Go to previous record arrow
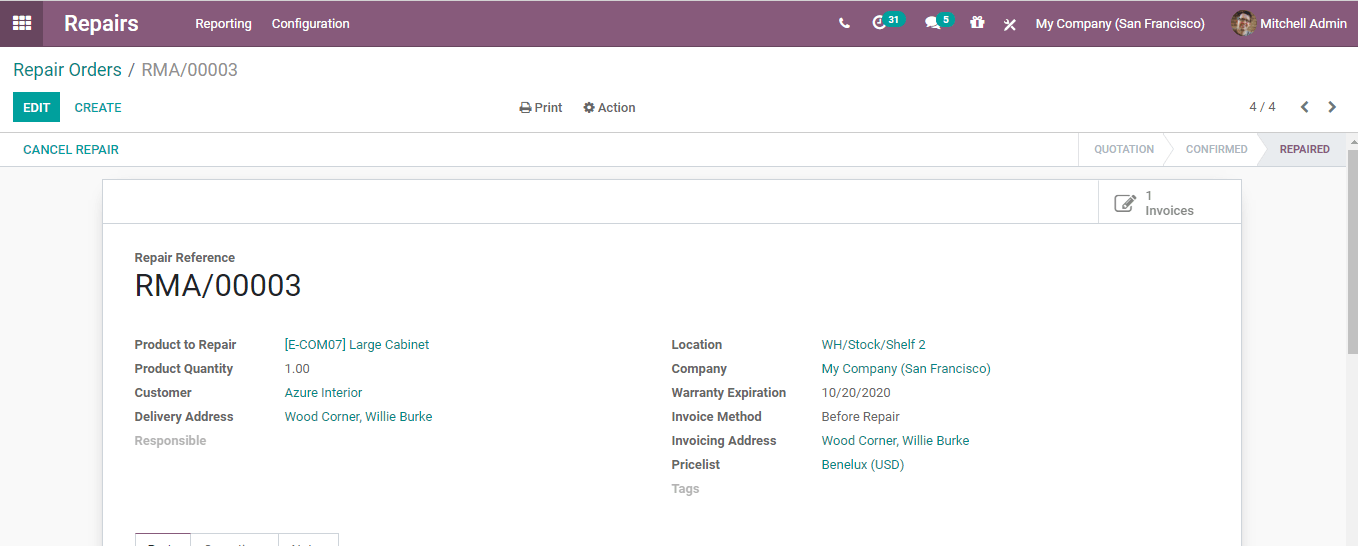Viewport: 1358px width, 546px height. point(1304,107)
